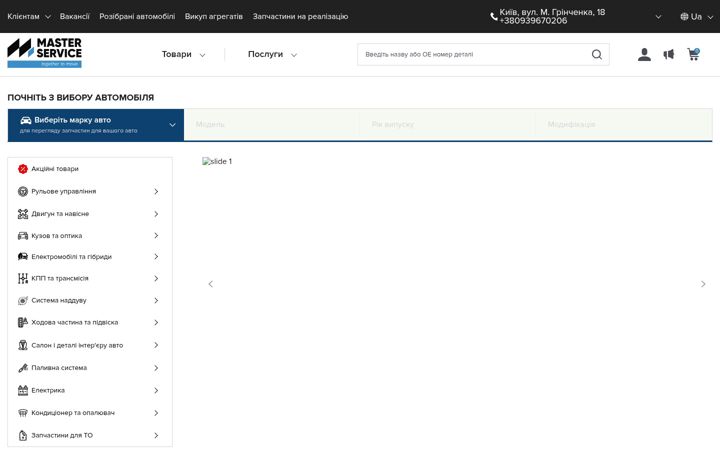The height and width of the screenshot is (450, 720).
Task: Open Запчастини на реалізацію page
Action: pyautogui.click(x=300, y=17)
